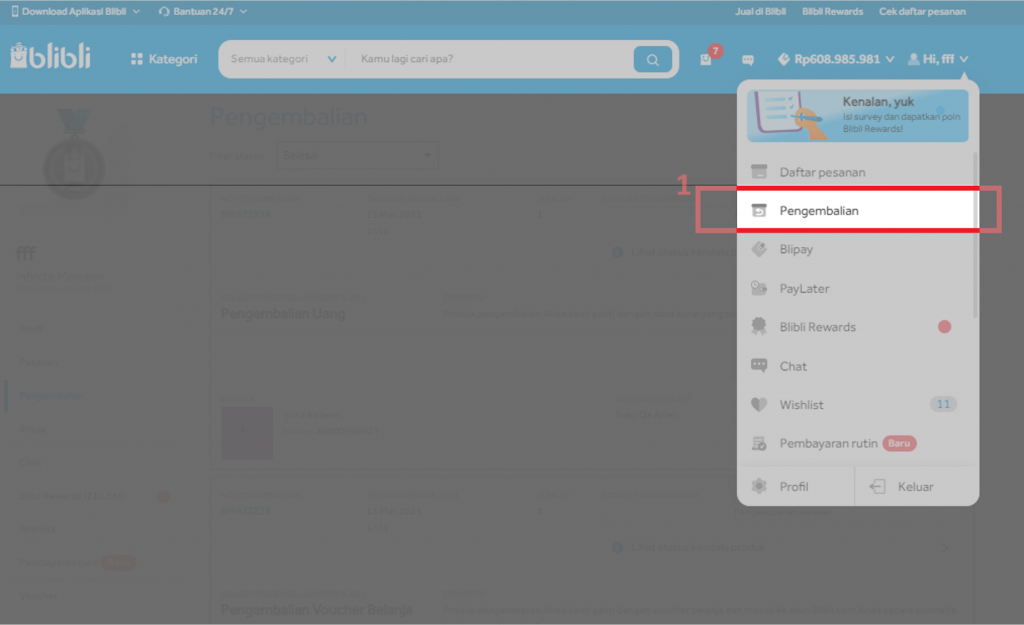The image size is (1024, 625).
Task: Focus the Kamu lagi cari apa search field
Action: (x=492, y=59)
